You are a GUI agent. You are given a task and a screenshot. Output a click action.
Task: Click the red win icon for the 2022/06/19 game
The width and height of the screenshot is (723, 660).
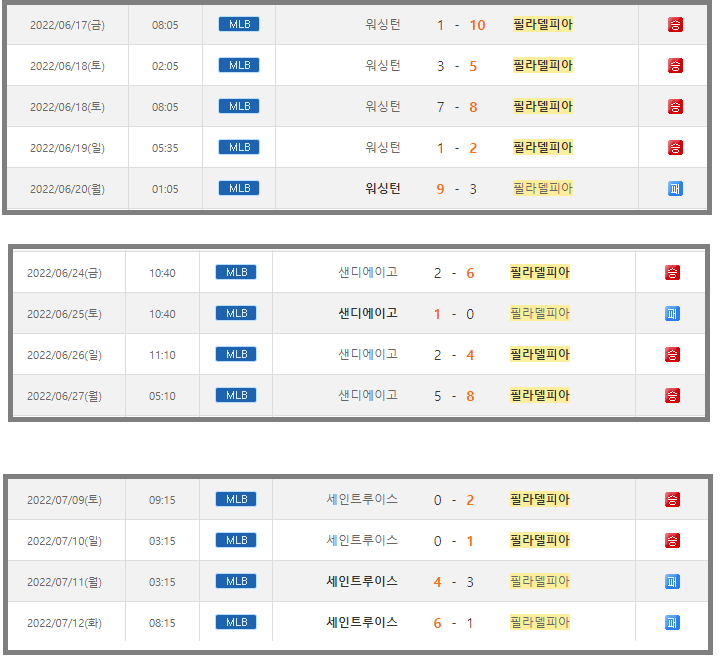675,147
